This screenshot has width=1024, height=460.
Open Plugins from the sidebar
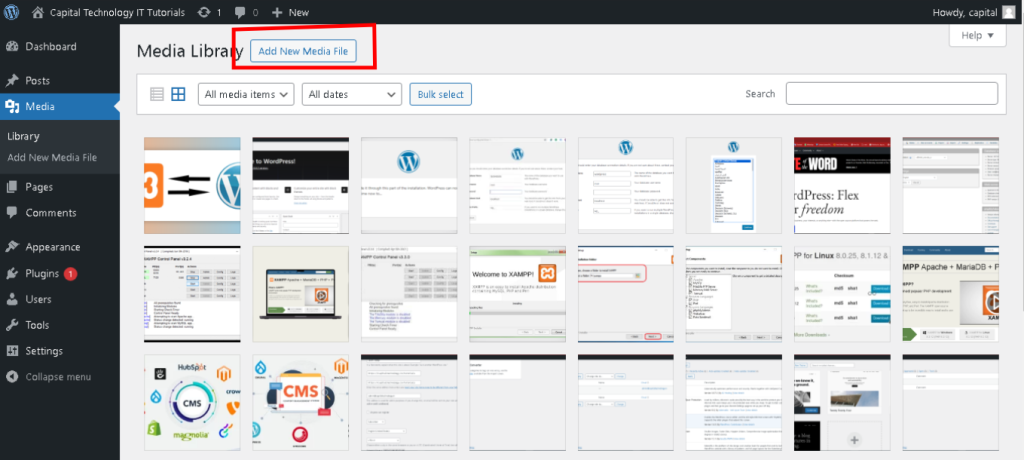tap(44, 273)
